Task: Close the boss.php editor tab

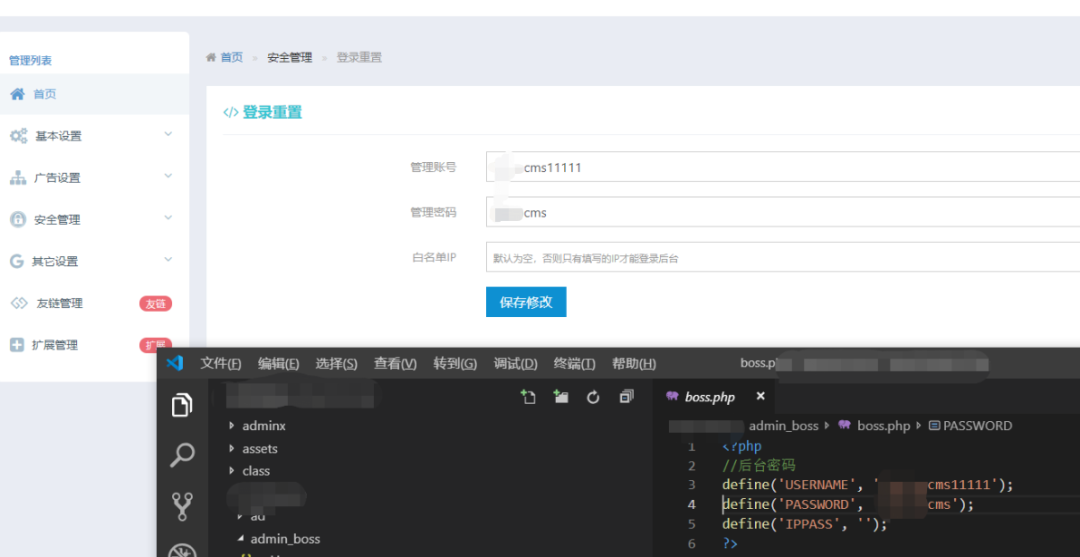Action: (x=760, y=397)
